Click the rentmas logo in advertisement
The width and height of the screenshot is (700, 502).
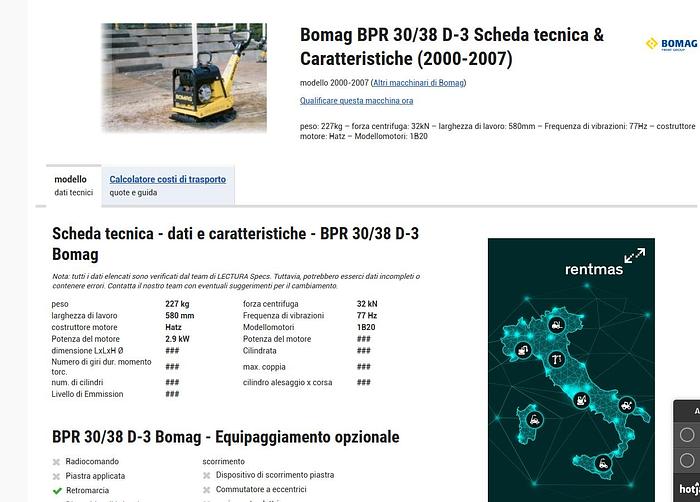click(x=594, y=269)
